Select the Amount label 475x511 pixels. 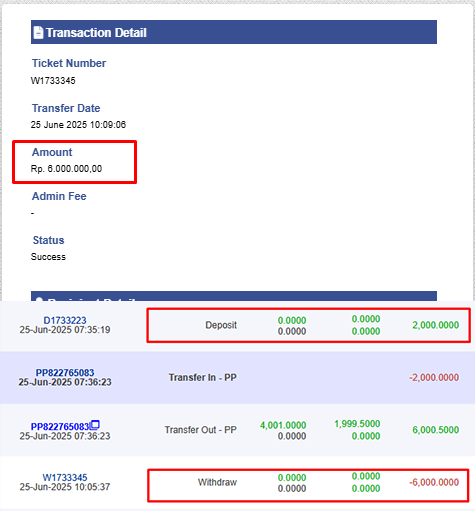pos(52,152)
